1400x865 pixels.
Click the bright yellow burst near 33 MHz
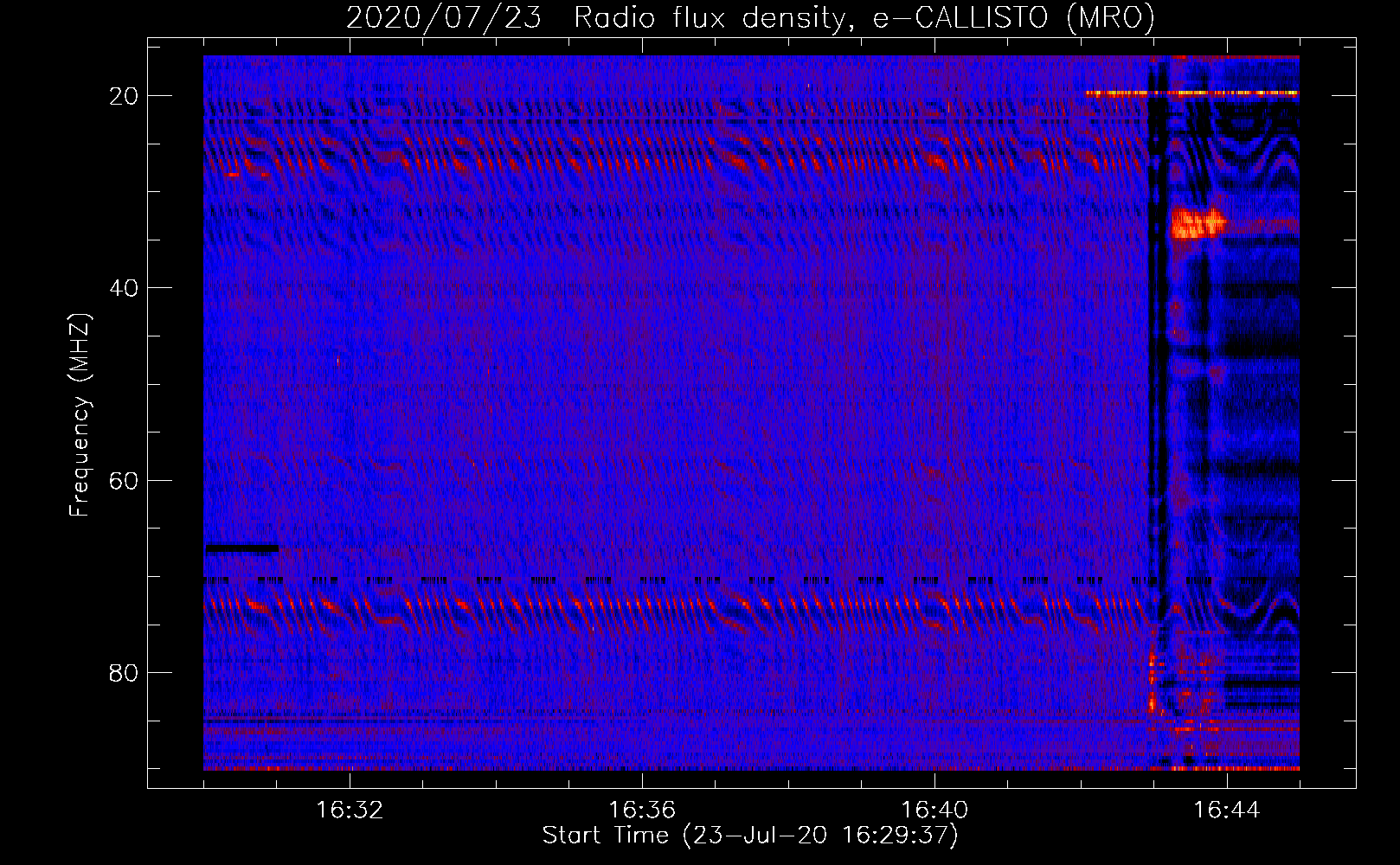click(1198, 224)
